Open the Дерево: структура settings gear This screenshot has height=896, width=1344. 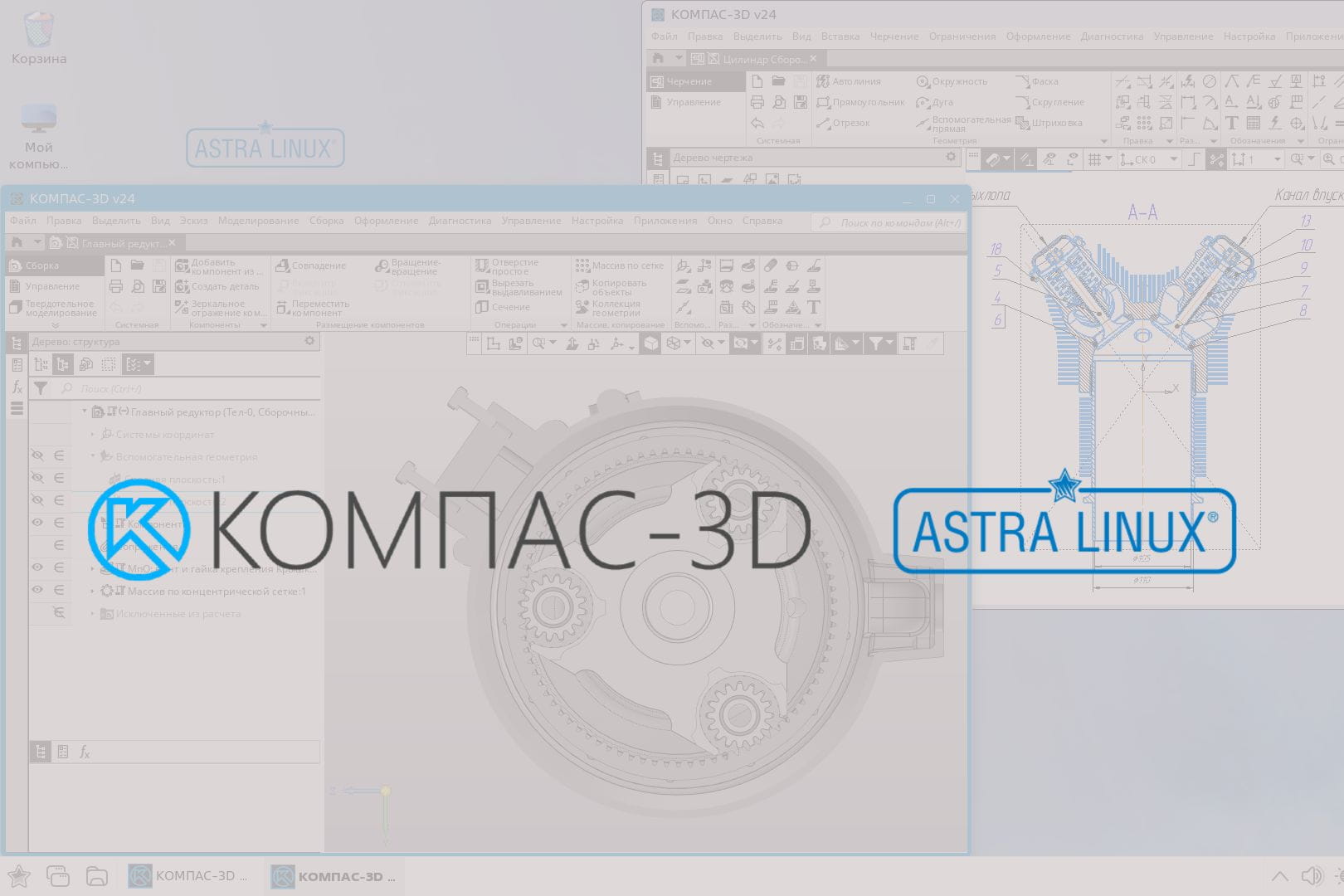309,341
